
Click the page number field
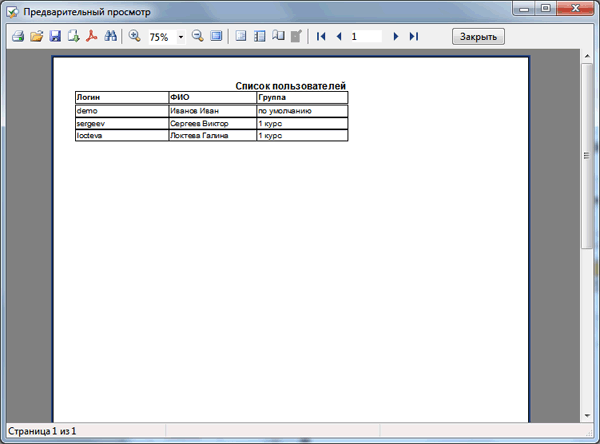[x=365, y=36]
